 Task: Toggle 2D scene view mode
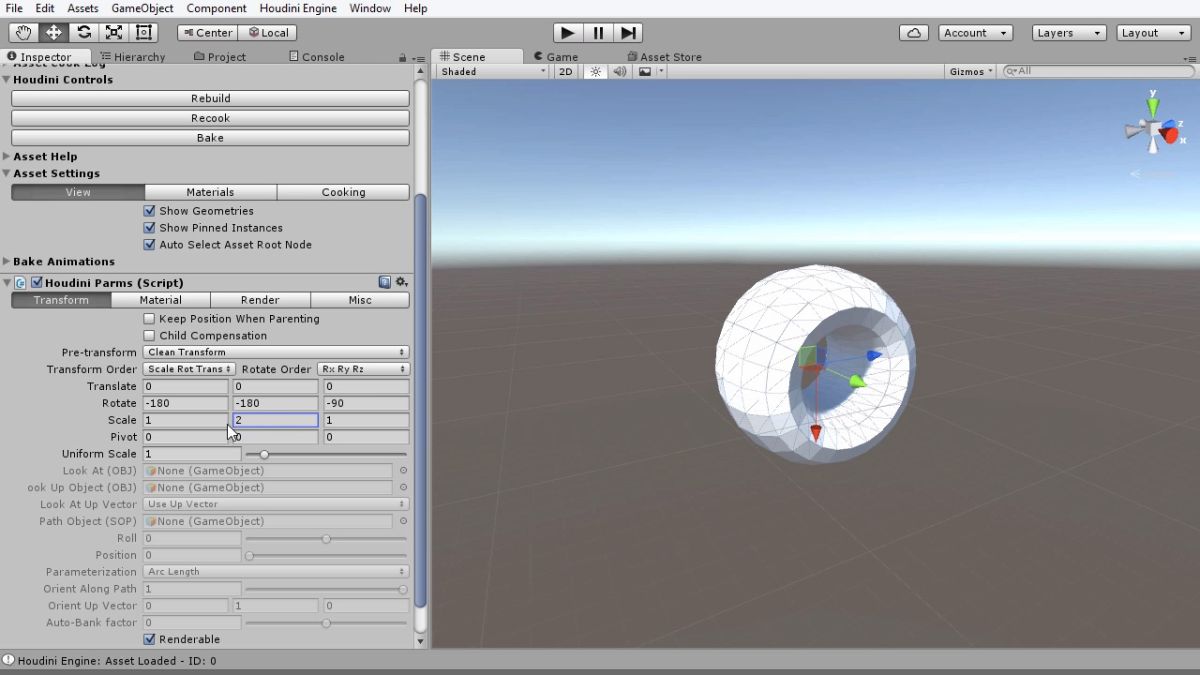coord(566,72)
